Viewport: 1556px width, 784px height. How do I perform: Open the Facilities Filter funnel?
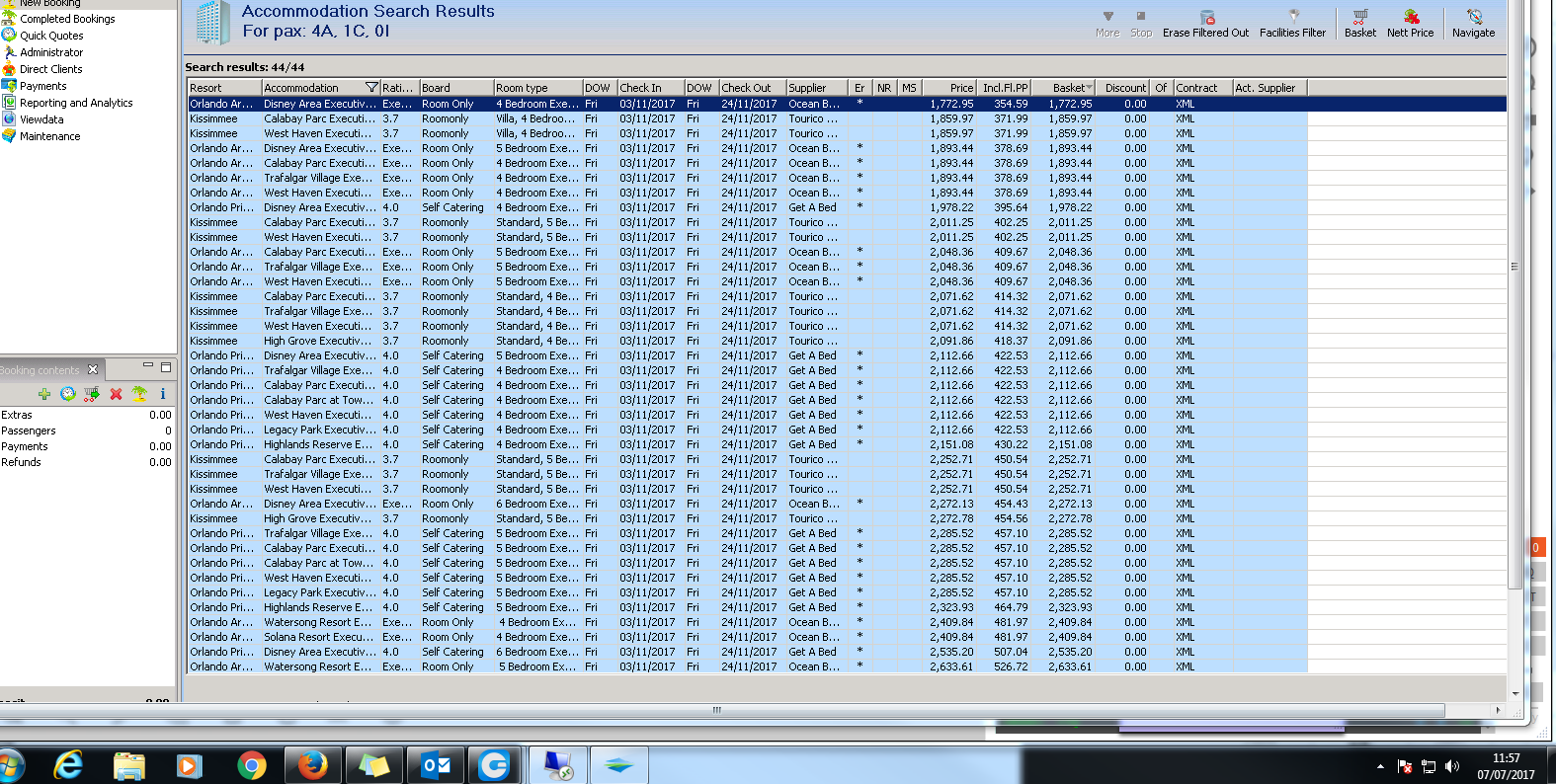click(1292, 25)
